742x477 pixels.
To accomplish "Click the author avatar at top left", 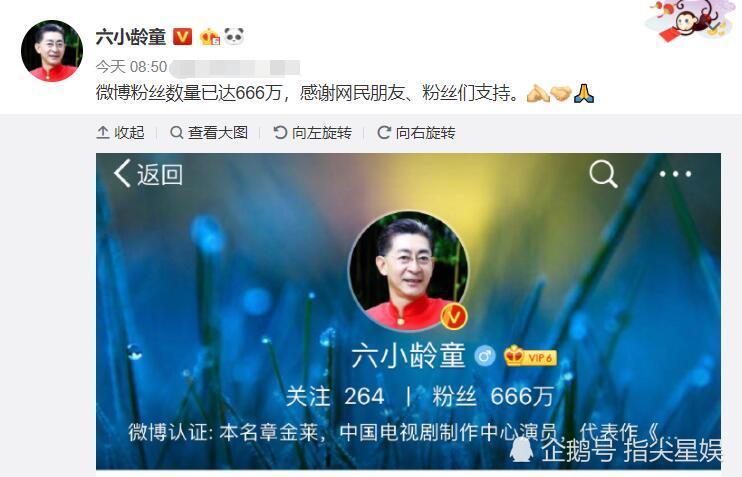I will point(52,51).
